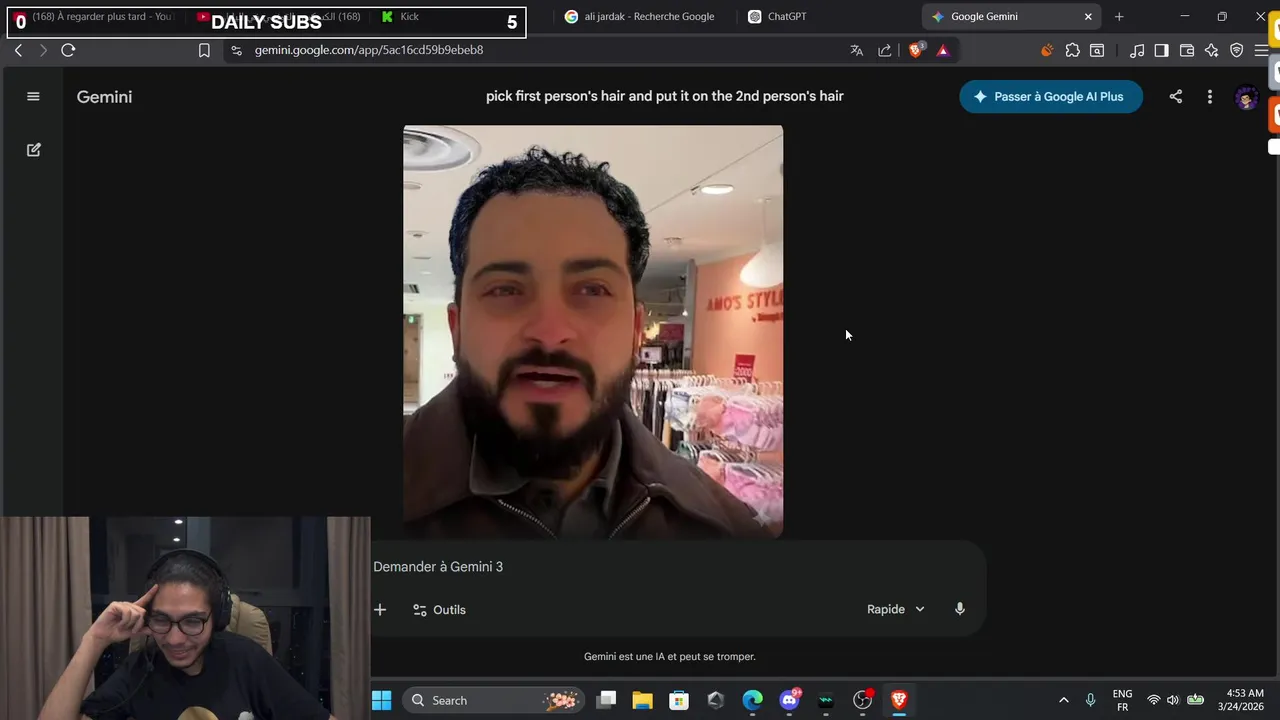1280x720 pixels.
Task: Expand the Rapide model selector dropdown
Action: [x=896, y=609]
